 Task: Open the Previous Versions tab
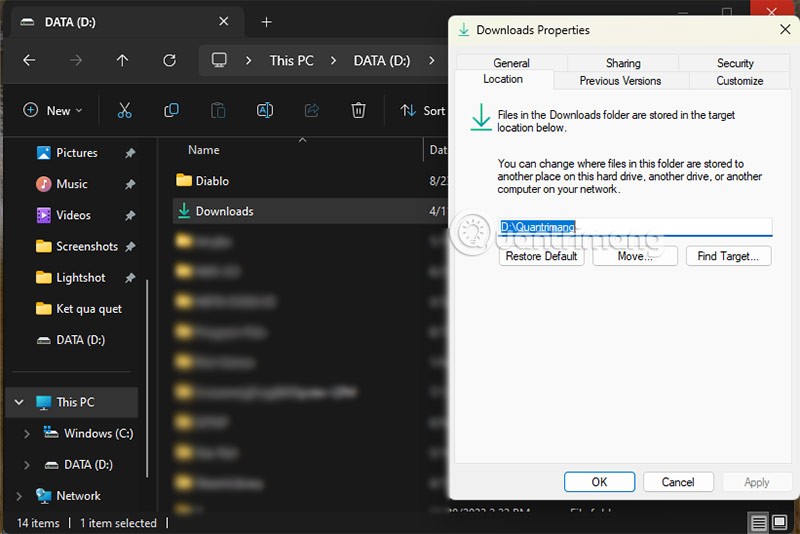(x=620, y=81)
